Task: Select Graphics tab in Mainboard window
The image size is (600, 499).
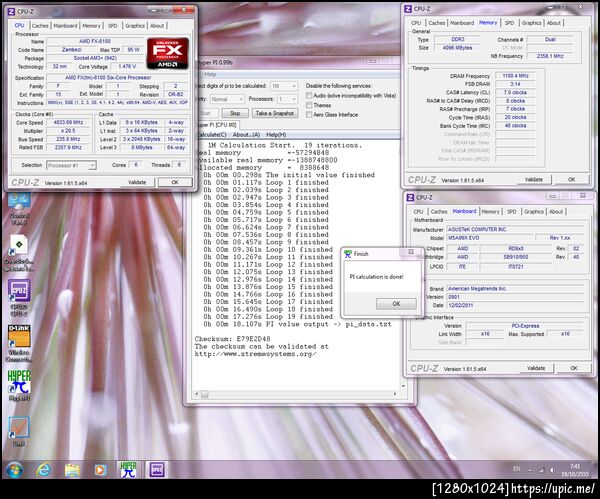Action: pyautogui.click(x=534, y=212)
